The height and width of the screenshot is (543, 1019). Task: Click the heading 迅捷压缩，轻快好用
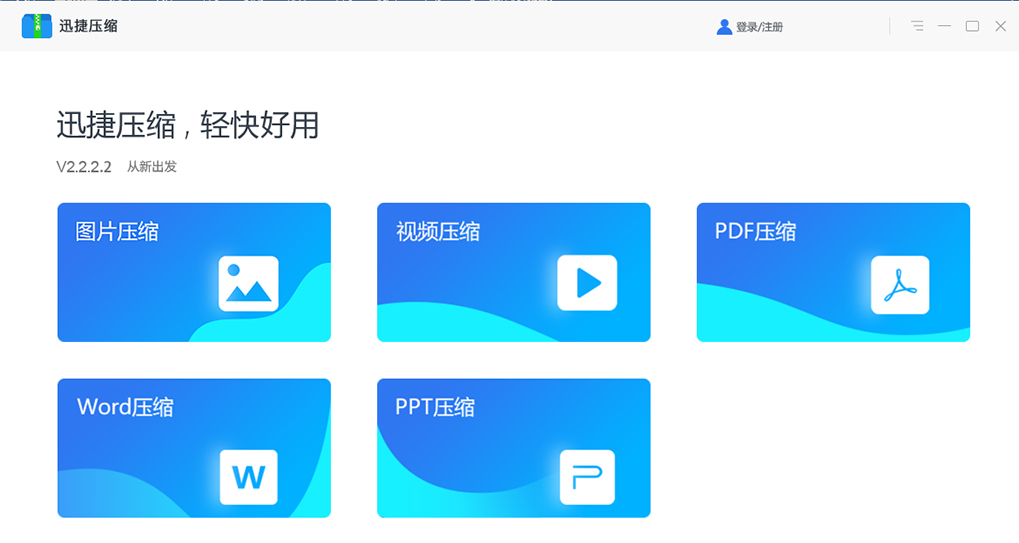point(188,125)
